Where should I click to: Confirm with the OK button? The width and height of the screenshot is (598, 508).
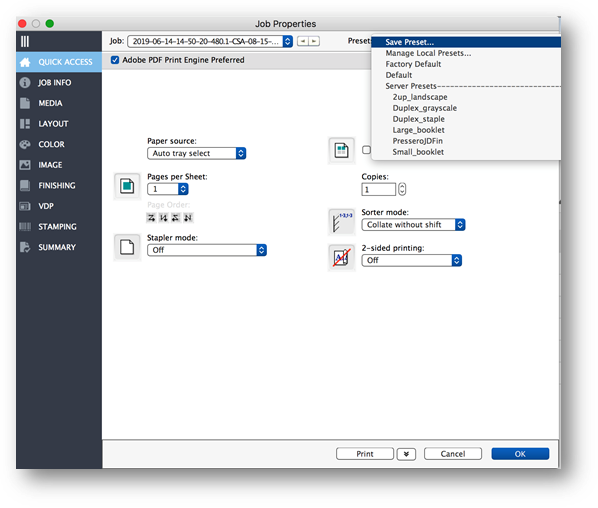click(520, 454)
